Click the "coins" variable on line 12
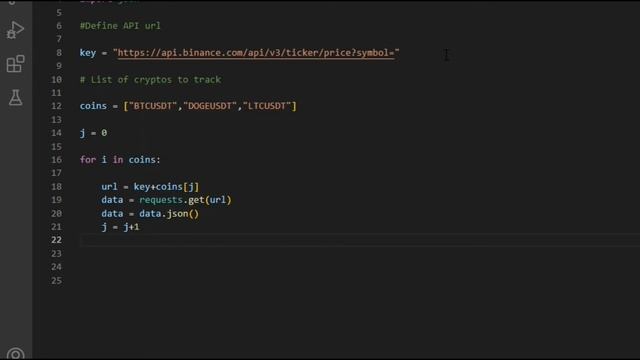Viewport: 640px width, 360px height. (93, 106)
